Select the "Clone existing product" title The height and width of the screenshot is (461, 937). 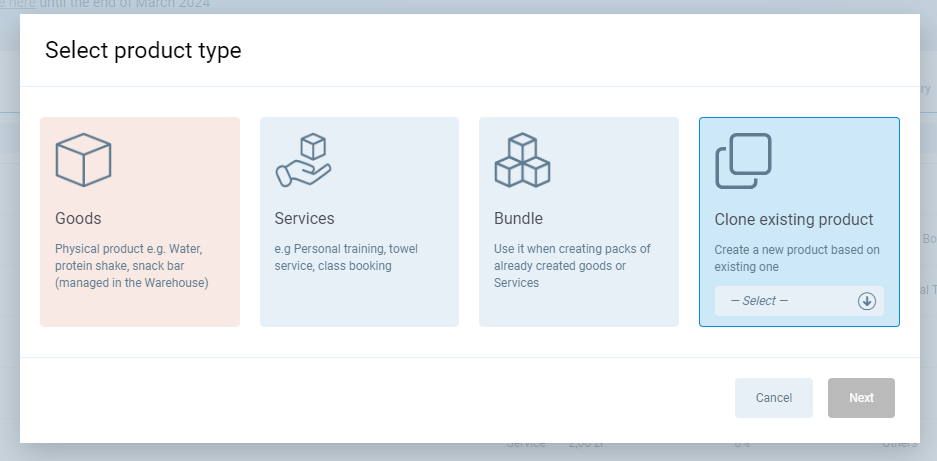[x=793, y=219]
